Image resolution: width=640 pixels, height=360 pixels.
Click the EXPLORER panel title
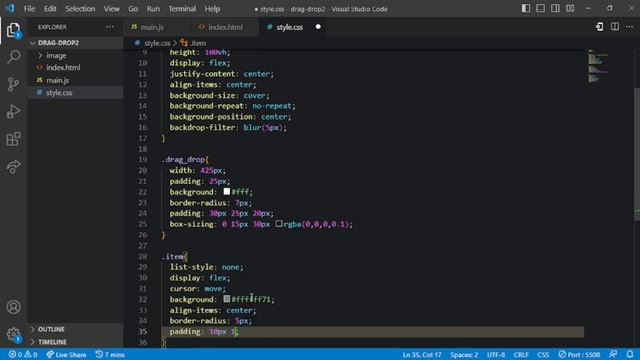click(x=52, y=27)
